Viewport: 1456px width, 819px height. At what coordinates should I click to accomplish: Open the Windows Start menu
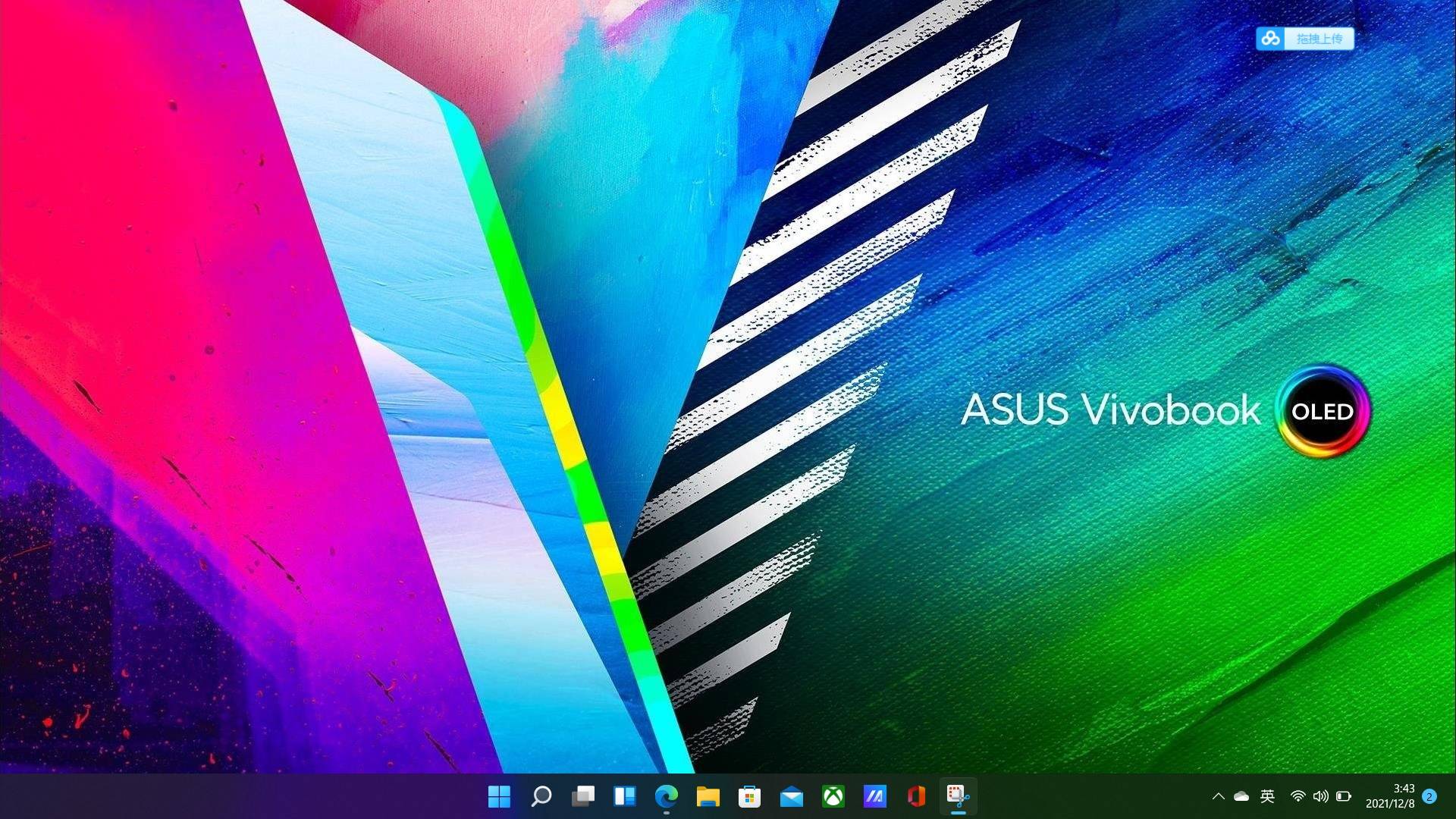499,796
